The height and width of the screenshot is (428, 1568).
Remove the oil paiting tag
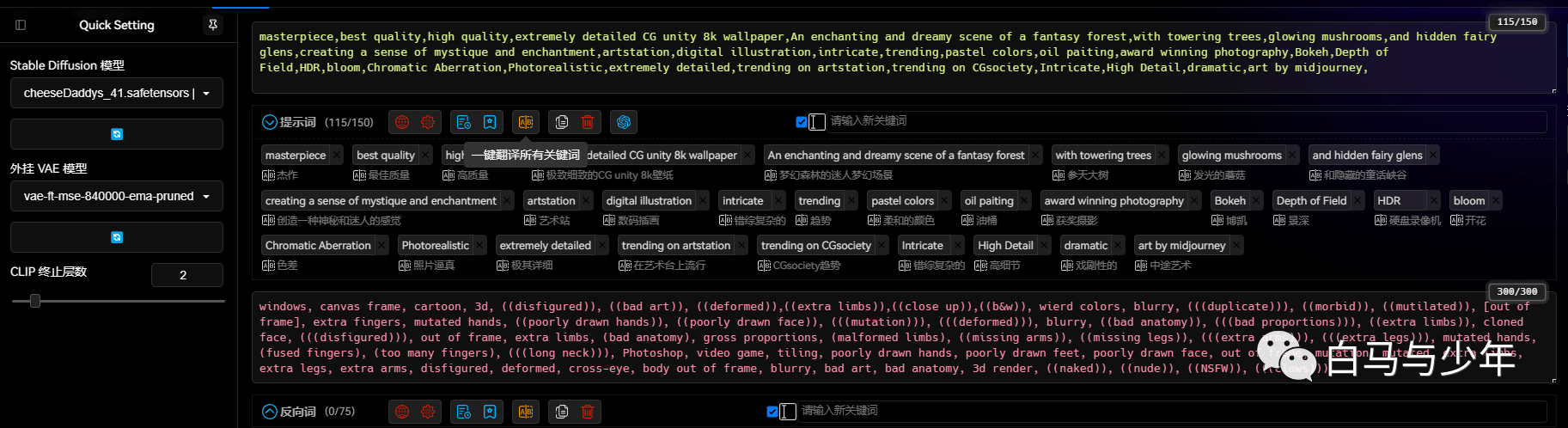click(1023, 201)
